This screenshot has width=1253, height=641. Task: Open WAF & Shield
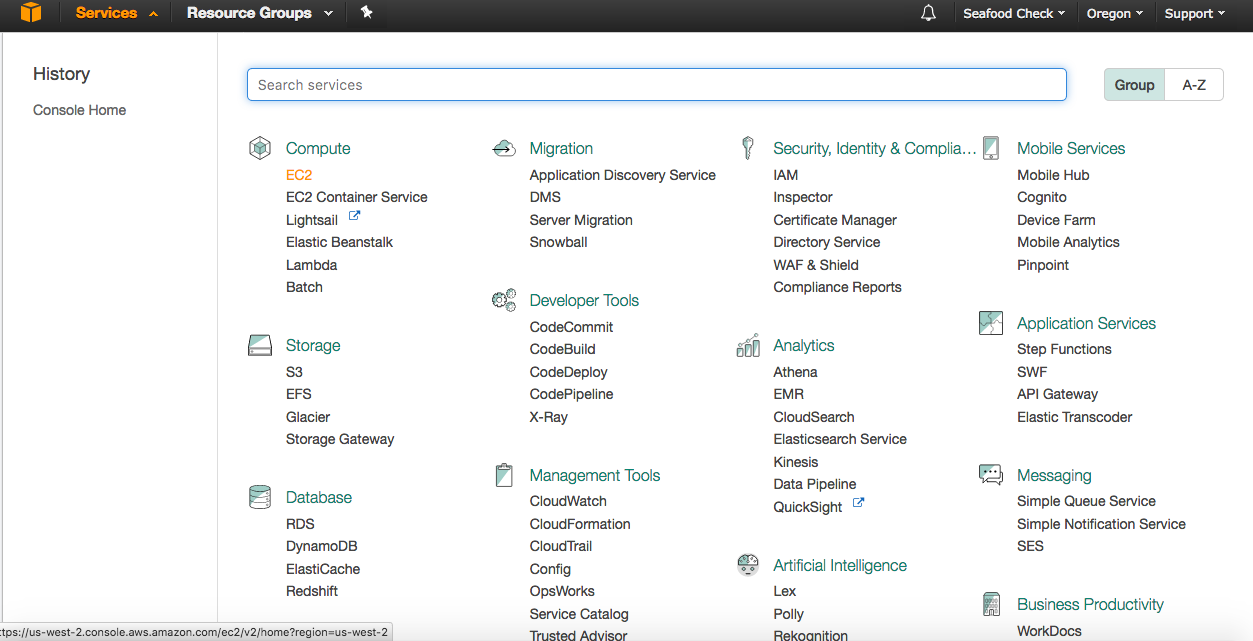coord(816,265)
